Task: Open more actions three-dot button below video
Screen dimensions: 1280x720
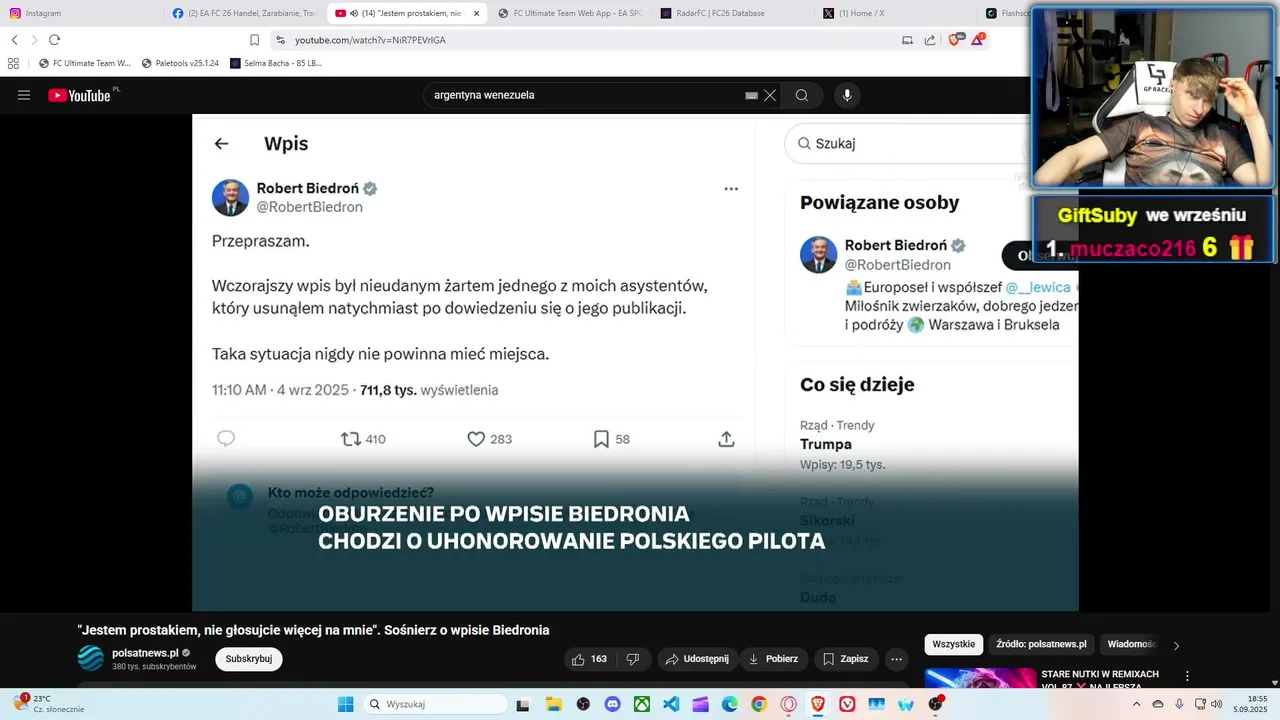Action: coord(896,659)
